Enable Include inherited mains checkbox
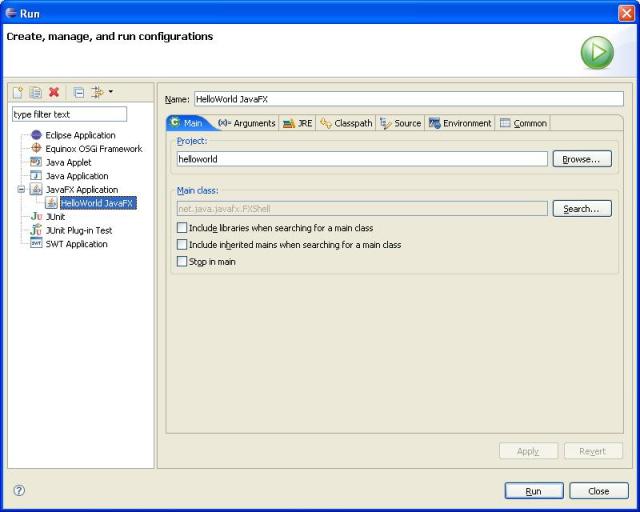 click(x=182, y=244)
